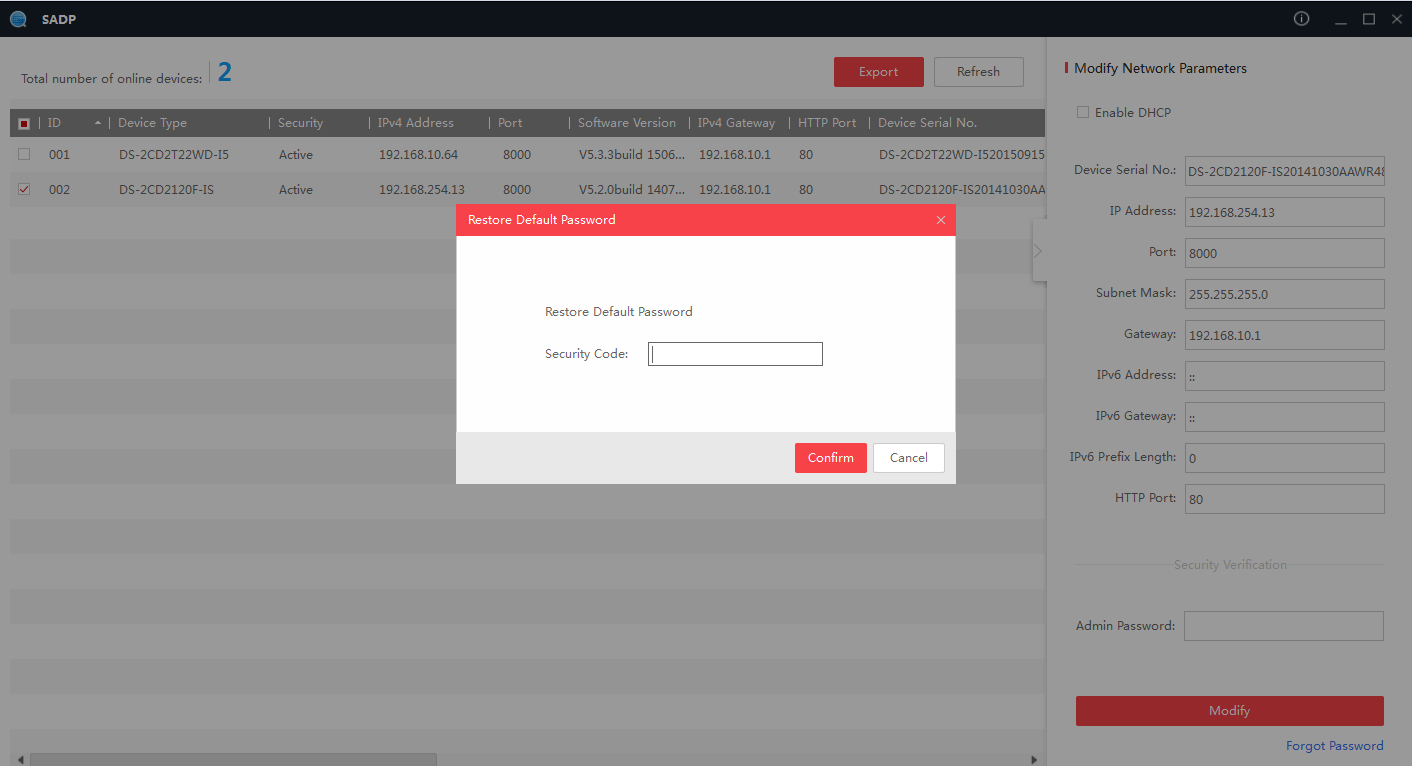The image size is (1412, 766).
Task: Open the Forgot Password link
Action: point(1334,745)
